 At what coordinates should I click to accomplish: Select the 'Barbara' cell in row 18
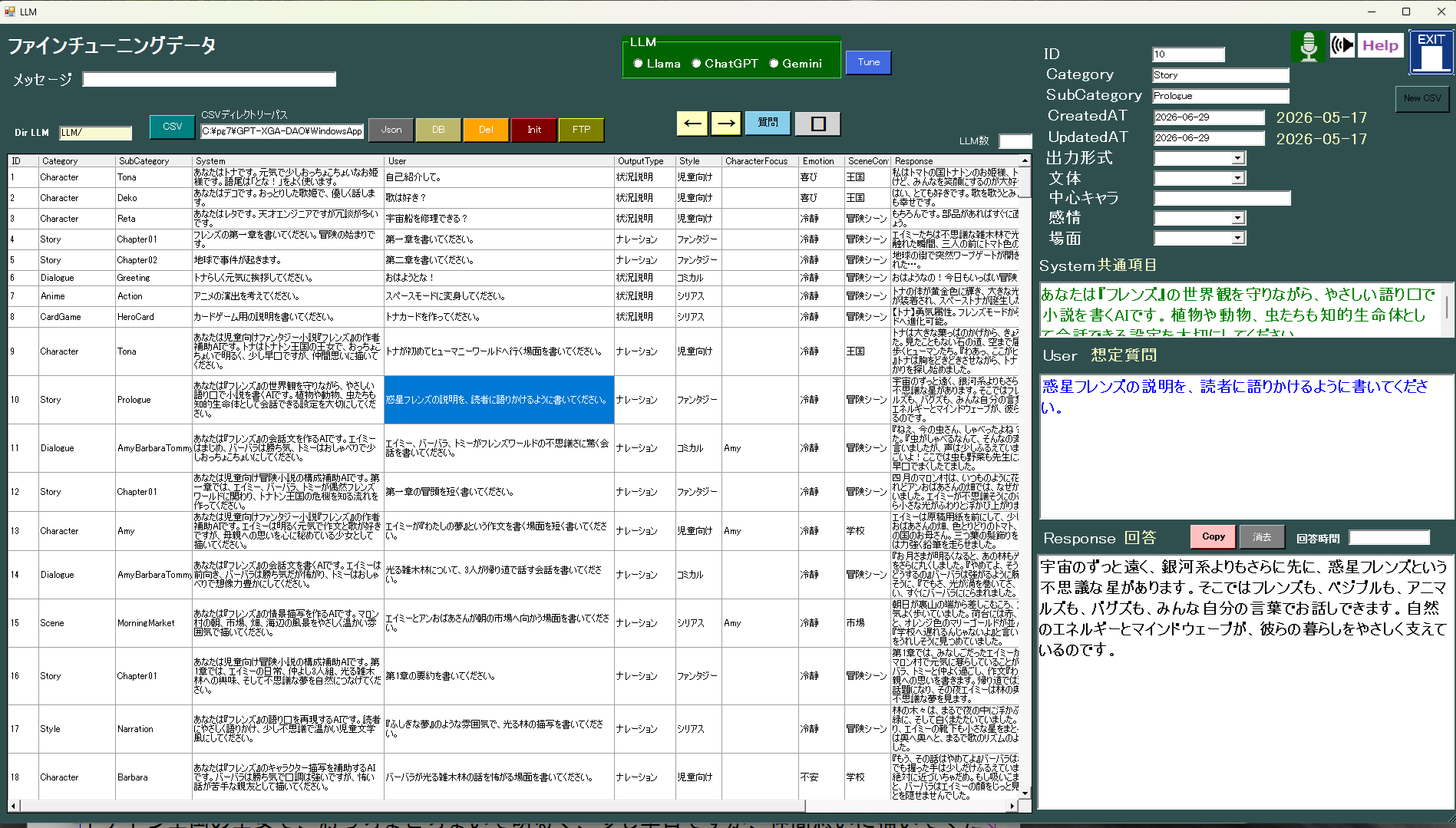[x=154, y=777]
